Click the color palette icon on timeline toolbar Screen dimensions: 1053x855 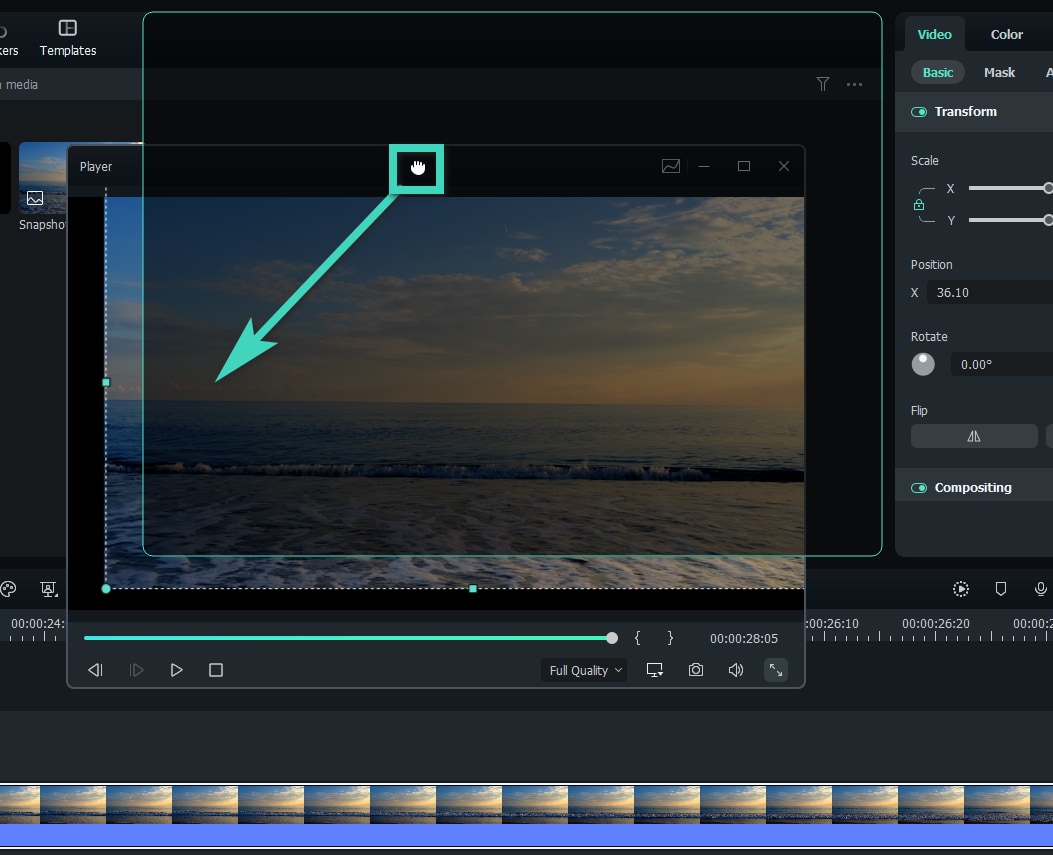click(8, 589)
